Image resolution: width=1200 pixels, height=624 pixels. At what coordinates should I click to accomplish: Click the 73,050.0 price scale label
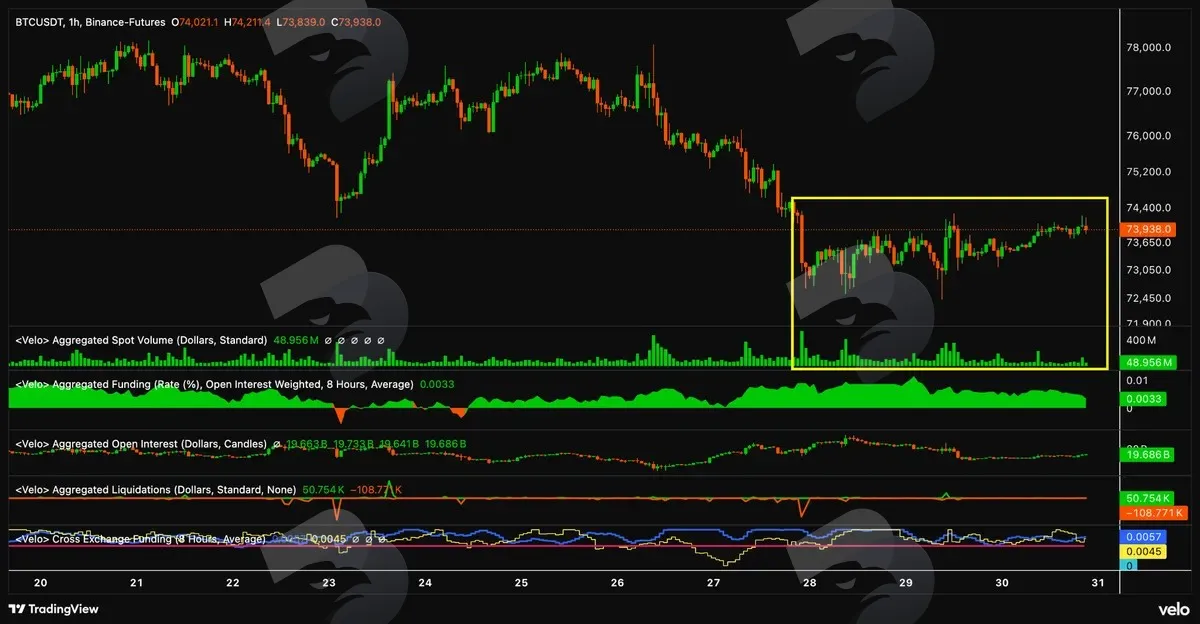click(x=1147, y=271)
